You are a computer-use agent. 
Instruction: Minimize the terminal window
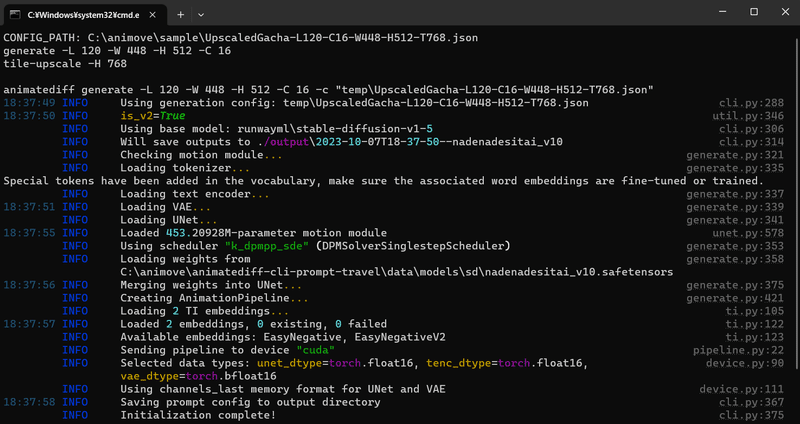[x=722, y=12]
